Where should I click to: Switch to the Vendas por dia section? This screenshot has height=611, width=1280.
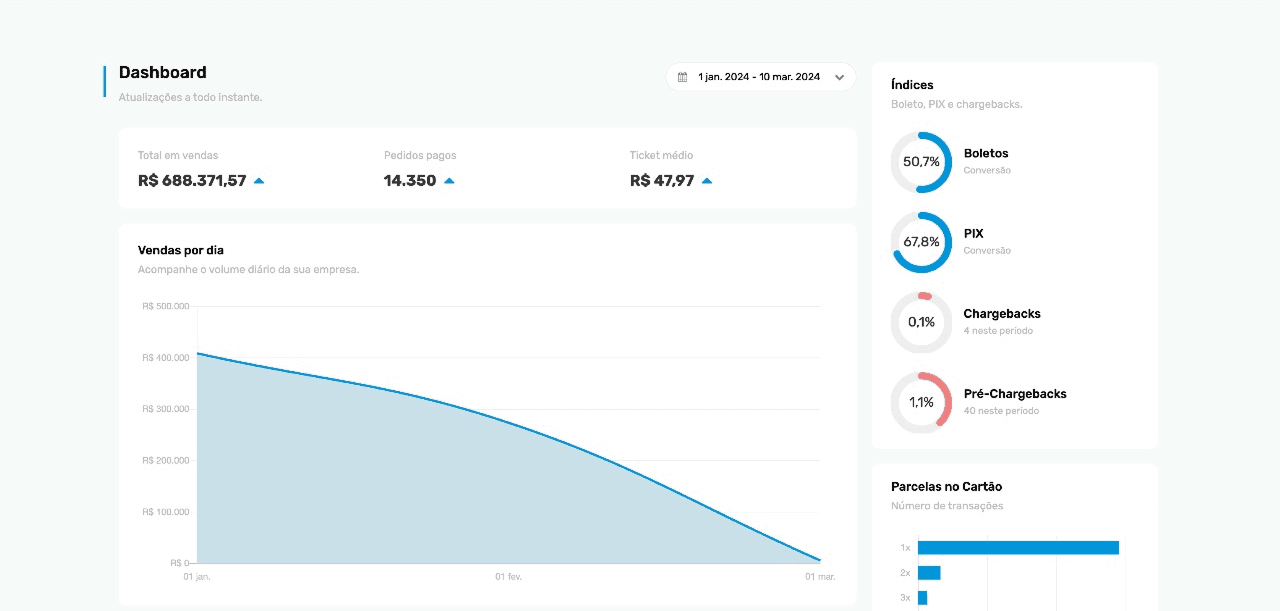click(x=180, y=250)
